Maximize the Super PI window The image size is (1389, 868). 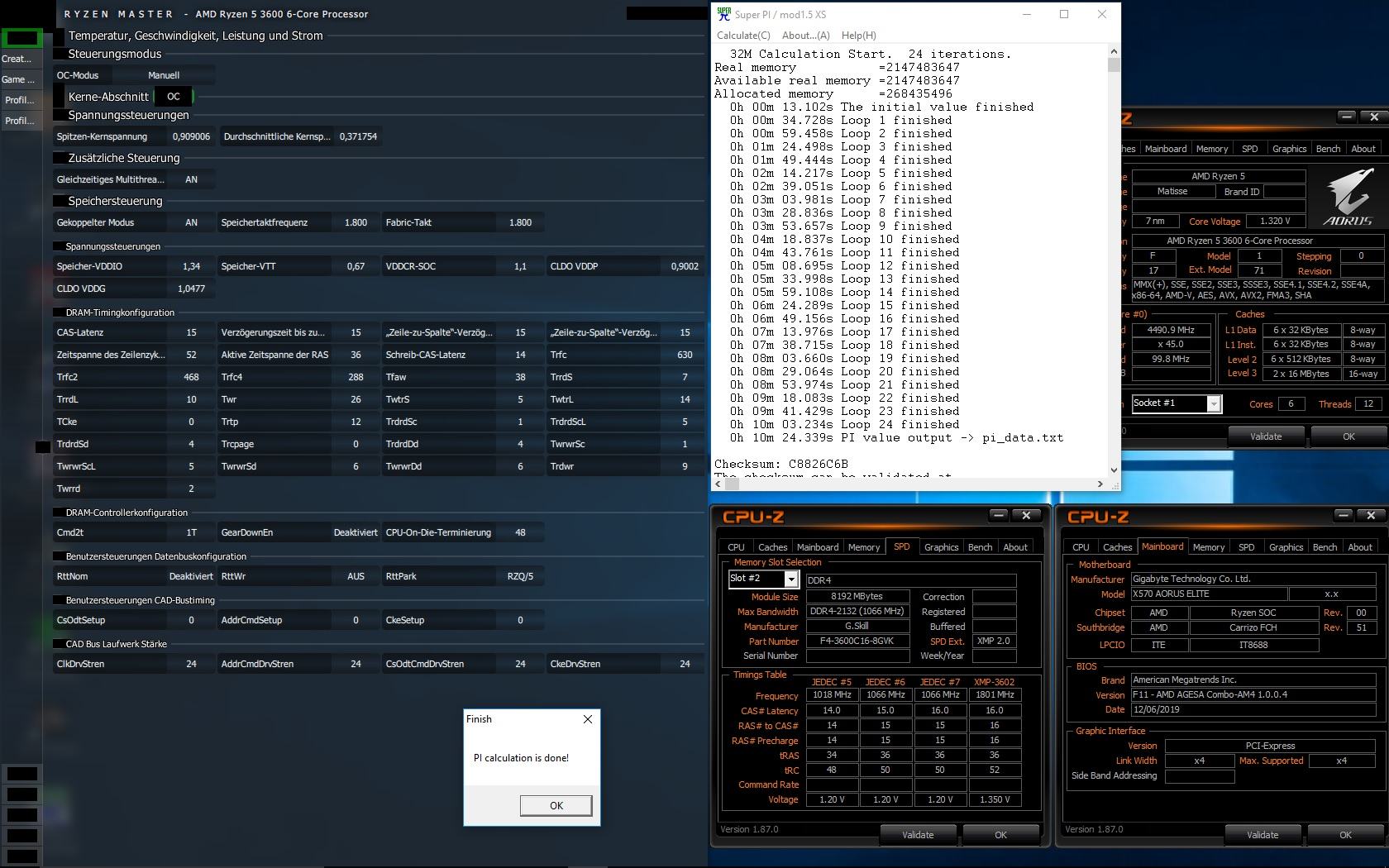tap(1064, 14)
